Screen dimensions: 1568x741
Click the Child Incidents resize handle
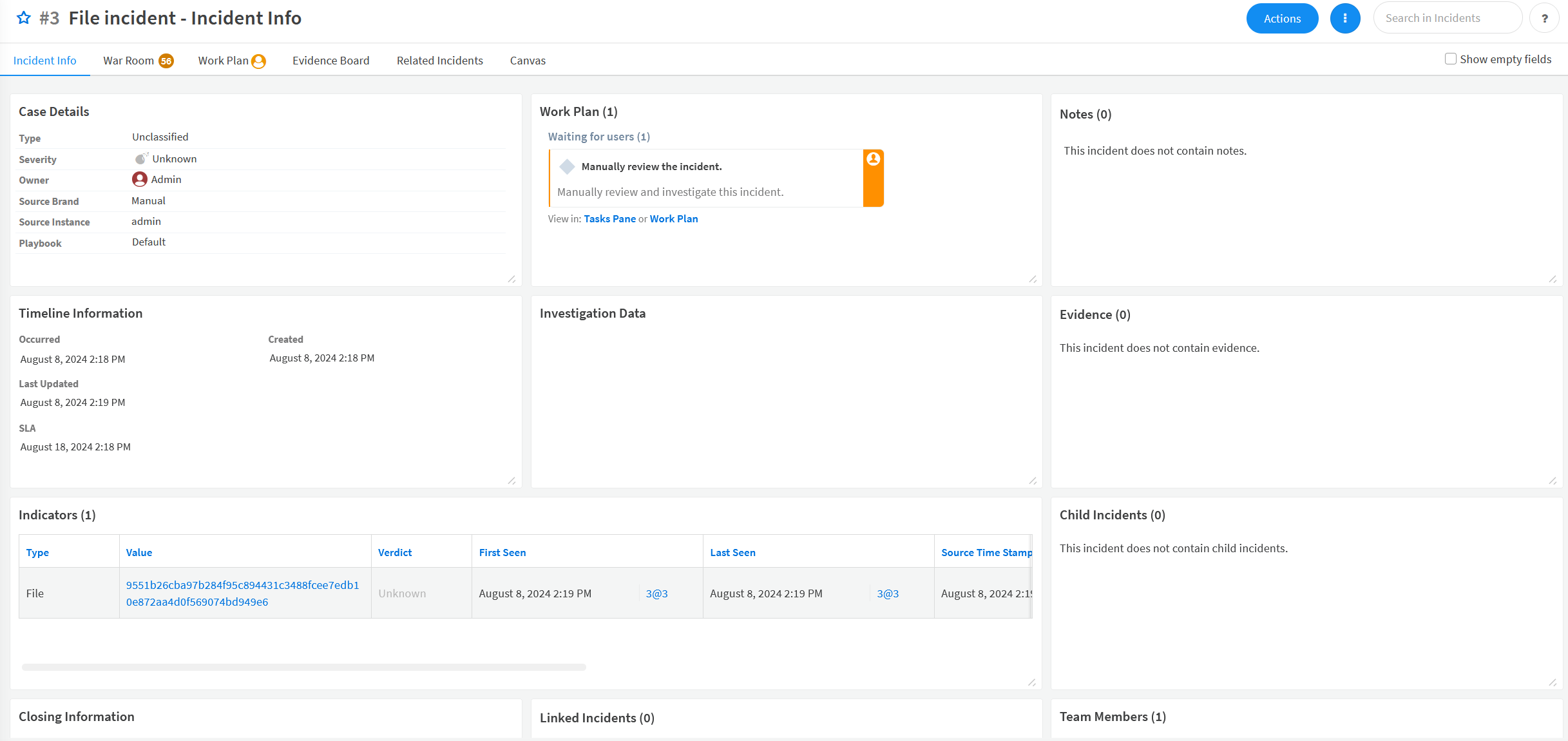coord(1553,682)
